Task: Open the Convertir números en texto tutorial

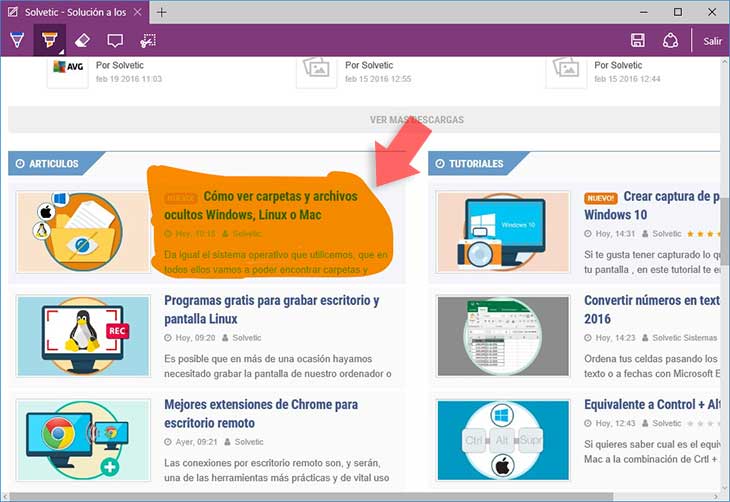Action: [x=652, y=309]
